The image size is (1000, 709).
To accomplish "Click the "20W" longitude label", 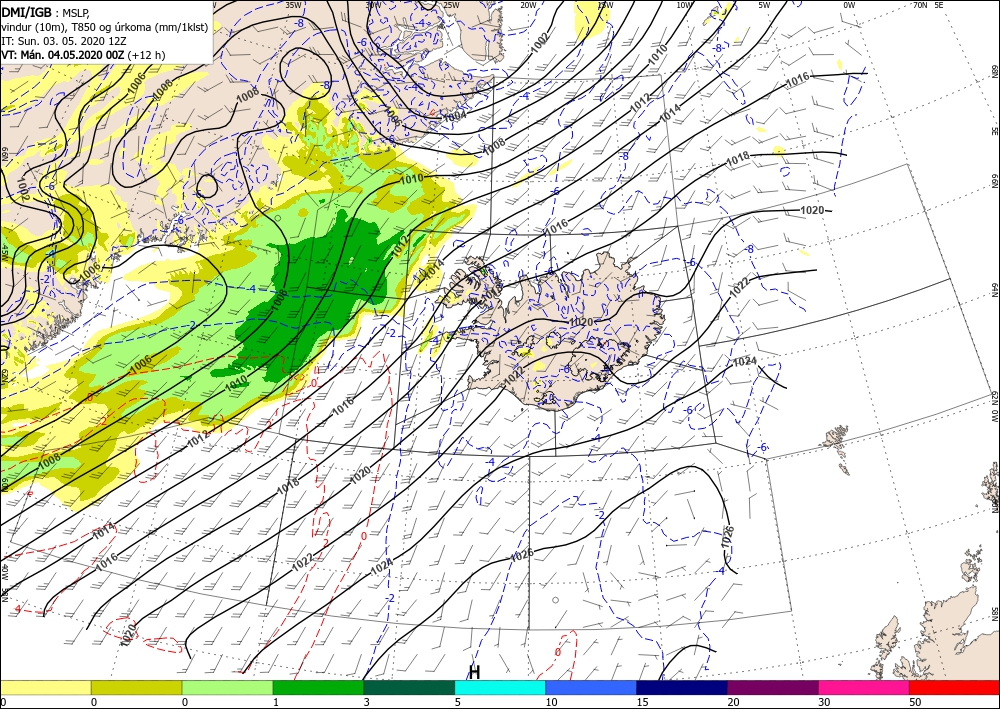I will [528, 5].
